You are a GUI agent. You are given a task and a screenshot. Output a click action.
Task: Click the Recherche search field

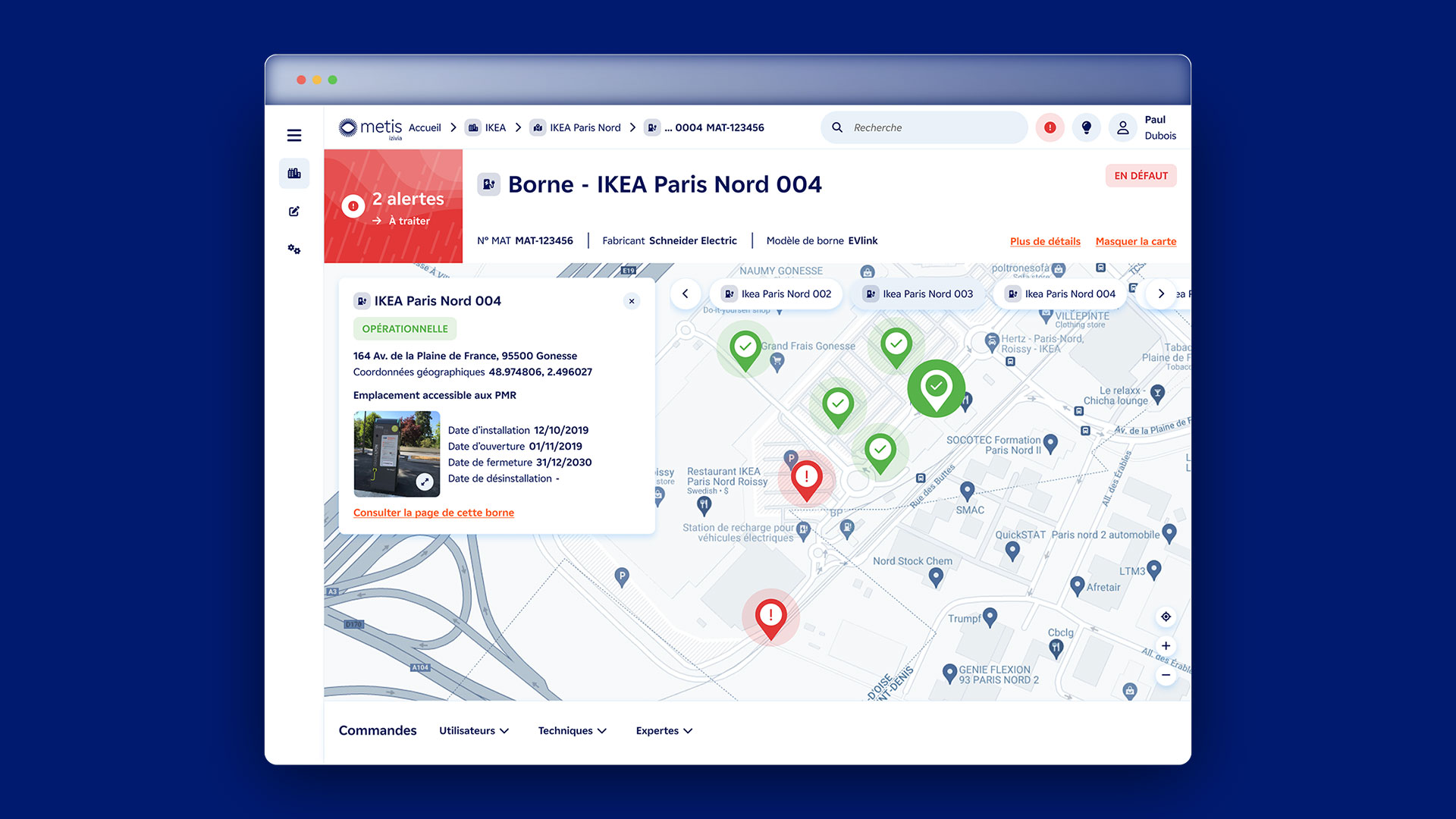pyautogui.click(x=925, y=127)
